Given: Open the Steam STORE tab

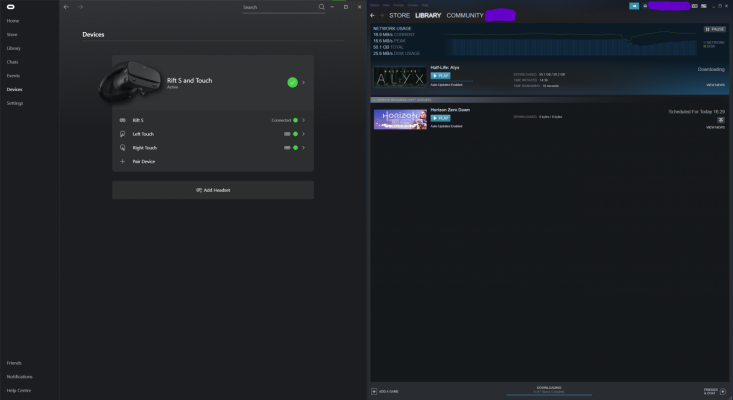Looking at the screenshot, I should pyautogui.click(x=400, y=15).
